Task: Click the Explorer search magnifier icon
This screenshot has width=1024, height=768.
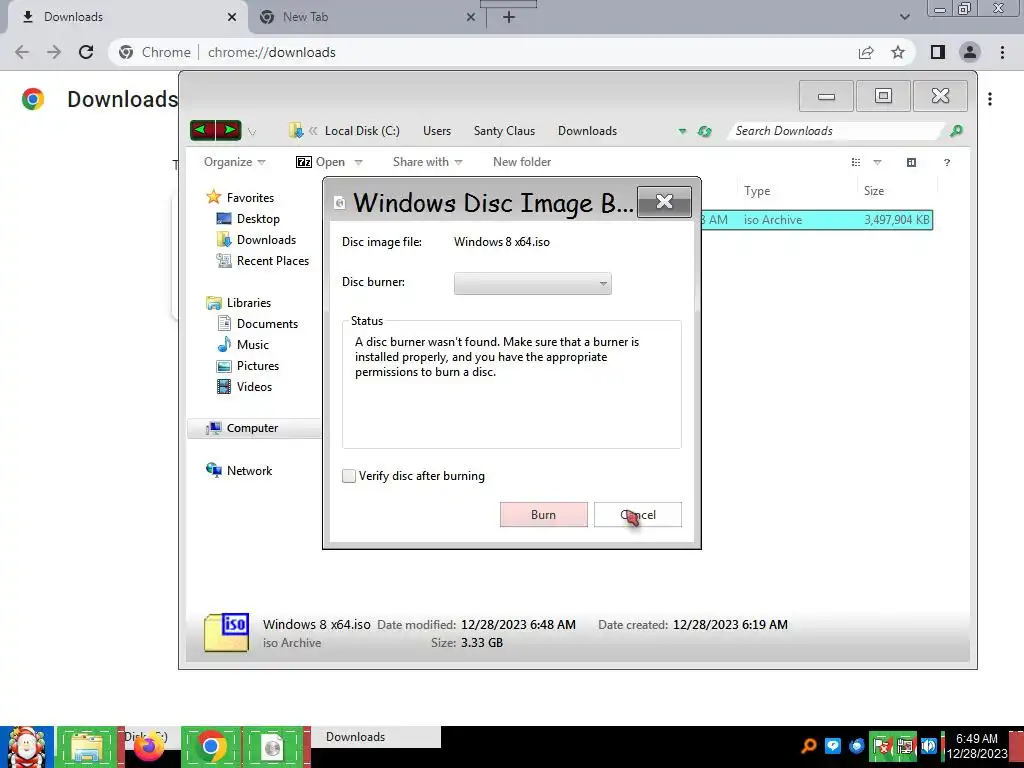Action: (956, 131)
